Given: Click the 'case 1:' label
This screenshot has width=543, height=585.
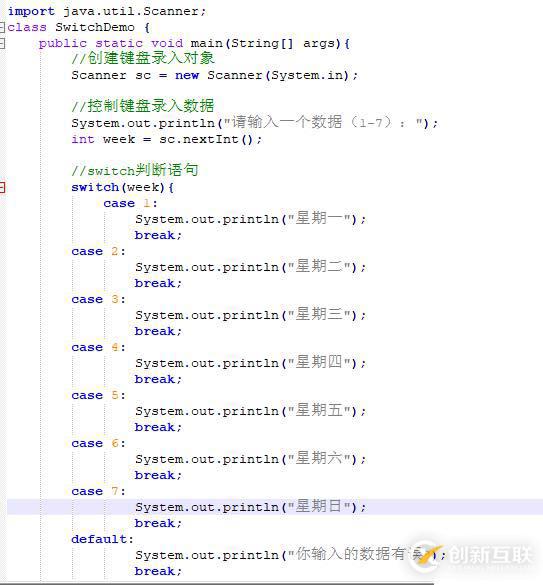Looking at the screenshot, I should coord(131,203).
